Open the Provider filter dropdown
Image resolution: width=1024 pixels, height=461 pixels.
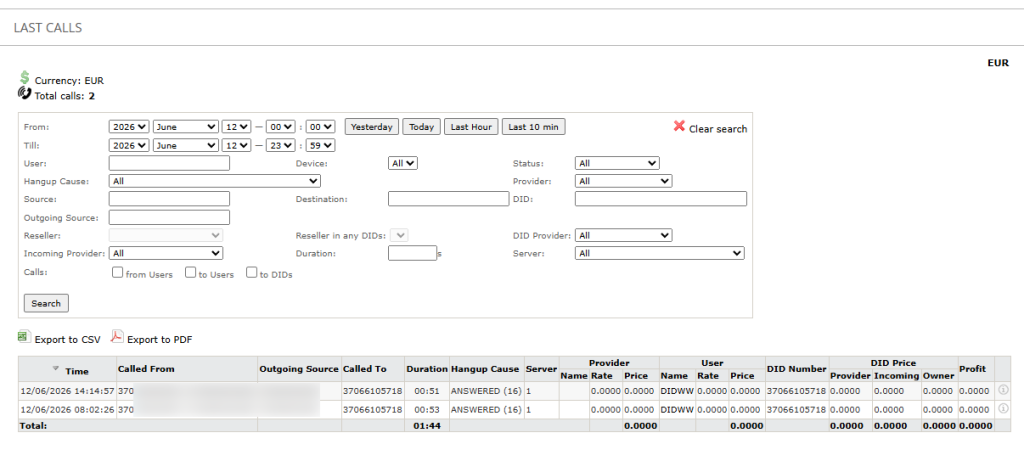tap(624, 181)
